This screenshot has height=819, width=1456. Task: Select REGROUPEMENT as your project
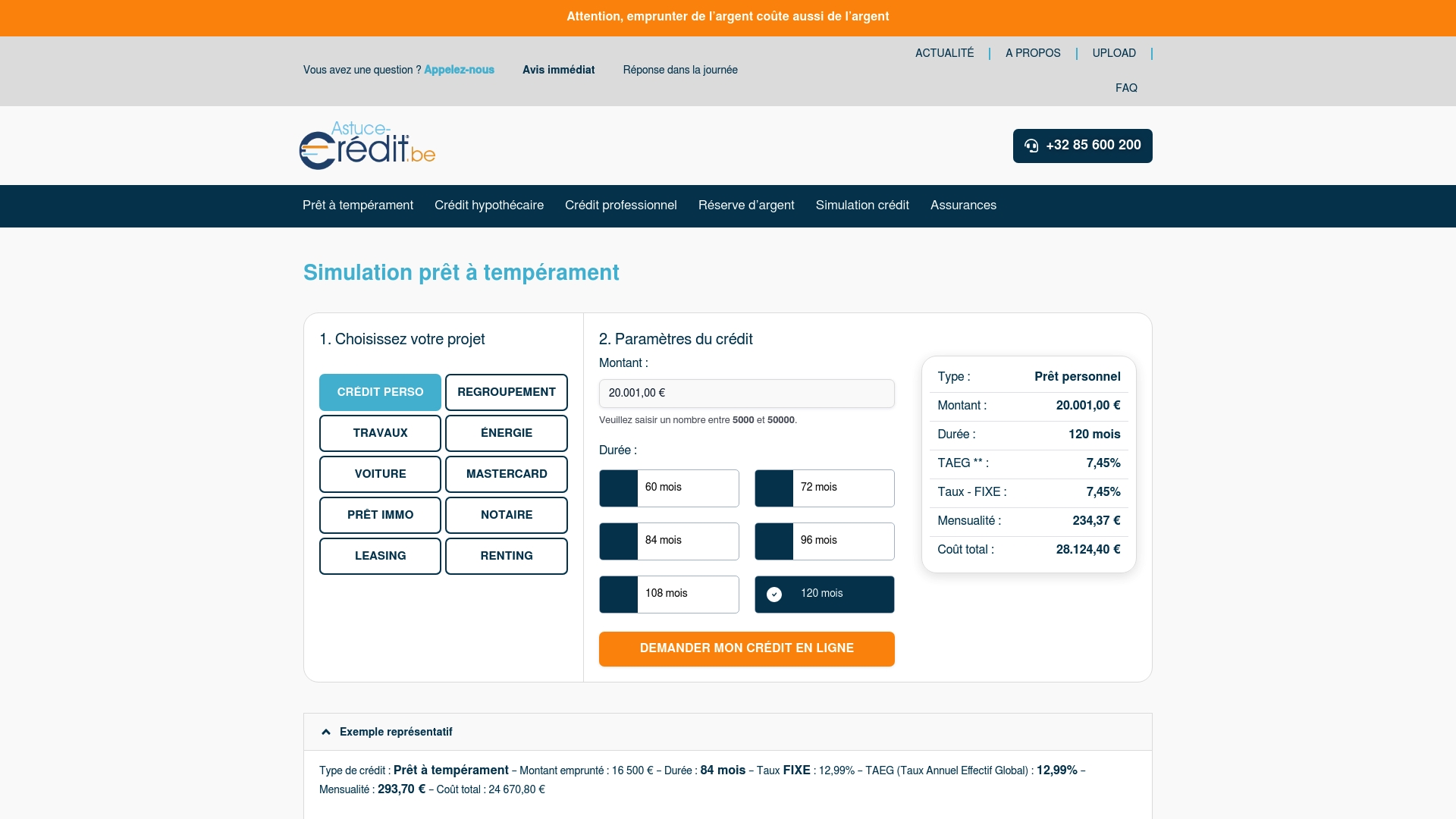pos(506,392)
